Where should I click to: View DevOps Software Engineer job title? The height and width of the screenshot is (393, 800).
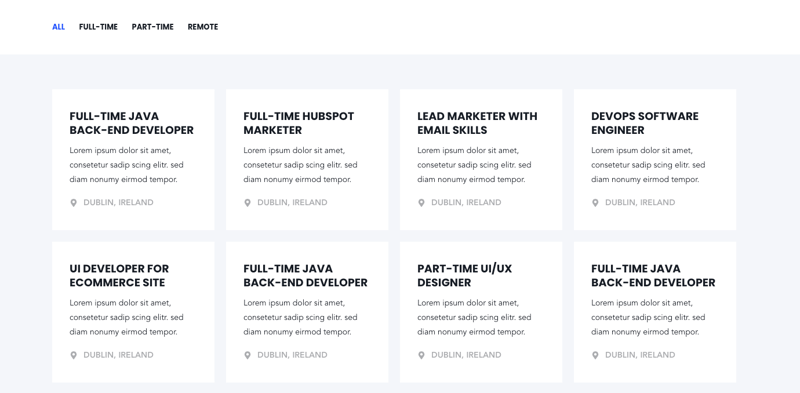645,123
